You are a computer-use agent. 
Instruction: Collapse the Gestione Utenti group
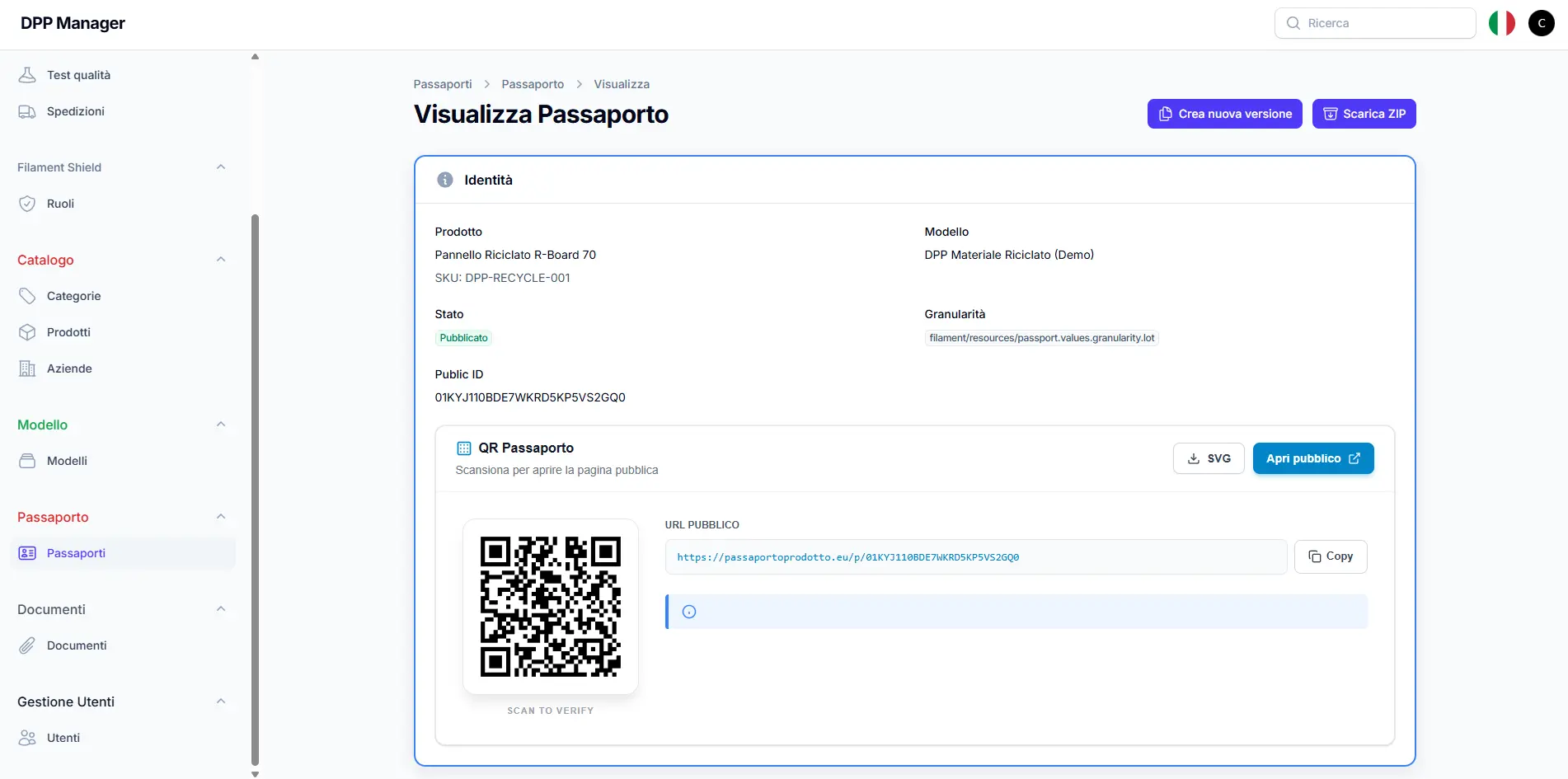[x=221, y=702]
